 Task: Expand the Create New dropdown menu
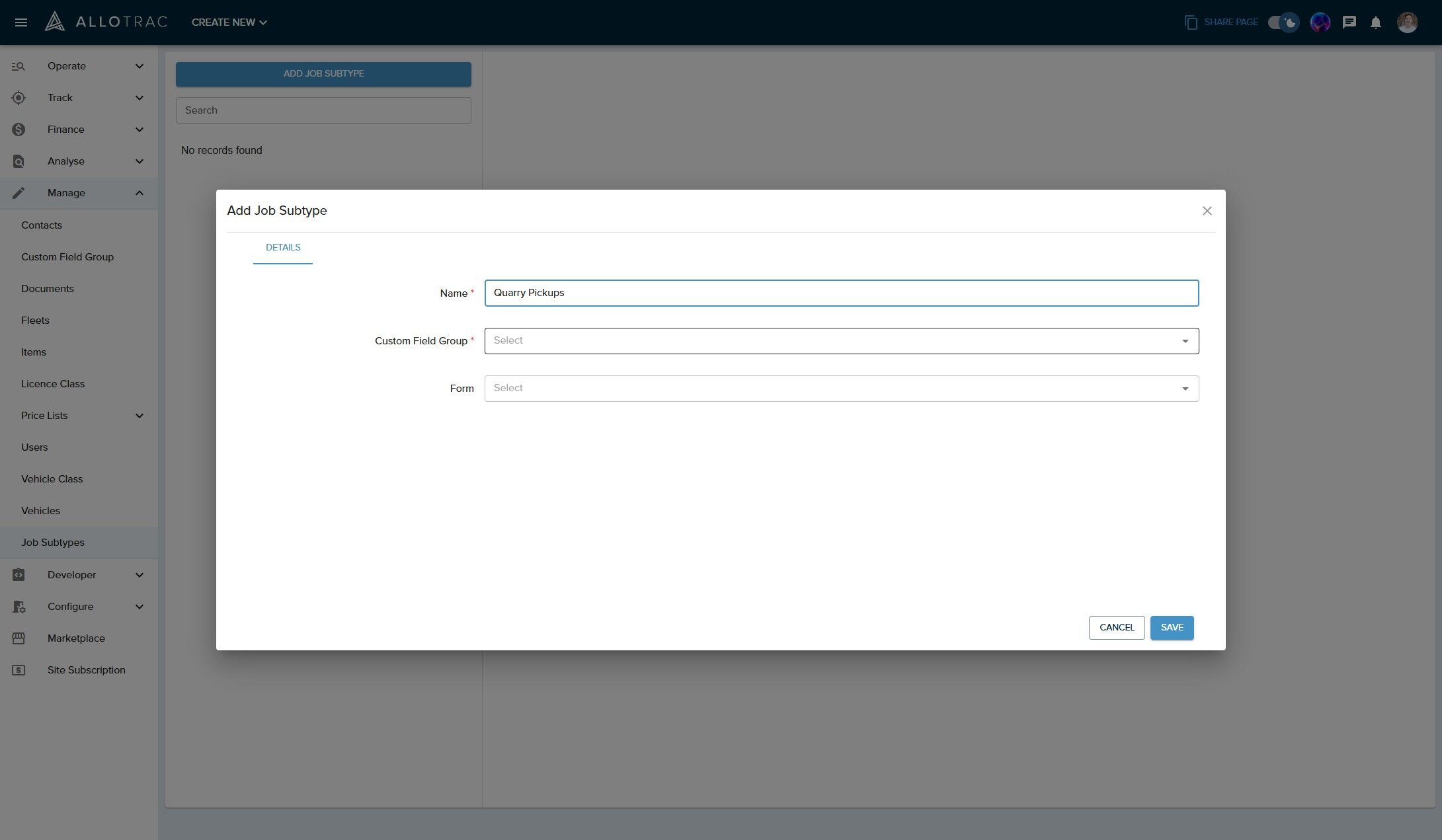(x=229, y=22)
